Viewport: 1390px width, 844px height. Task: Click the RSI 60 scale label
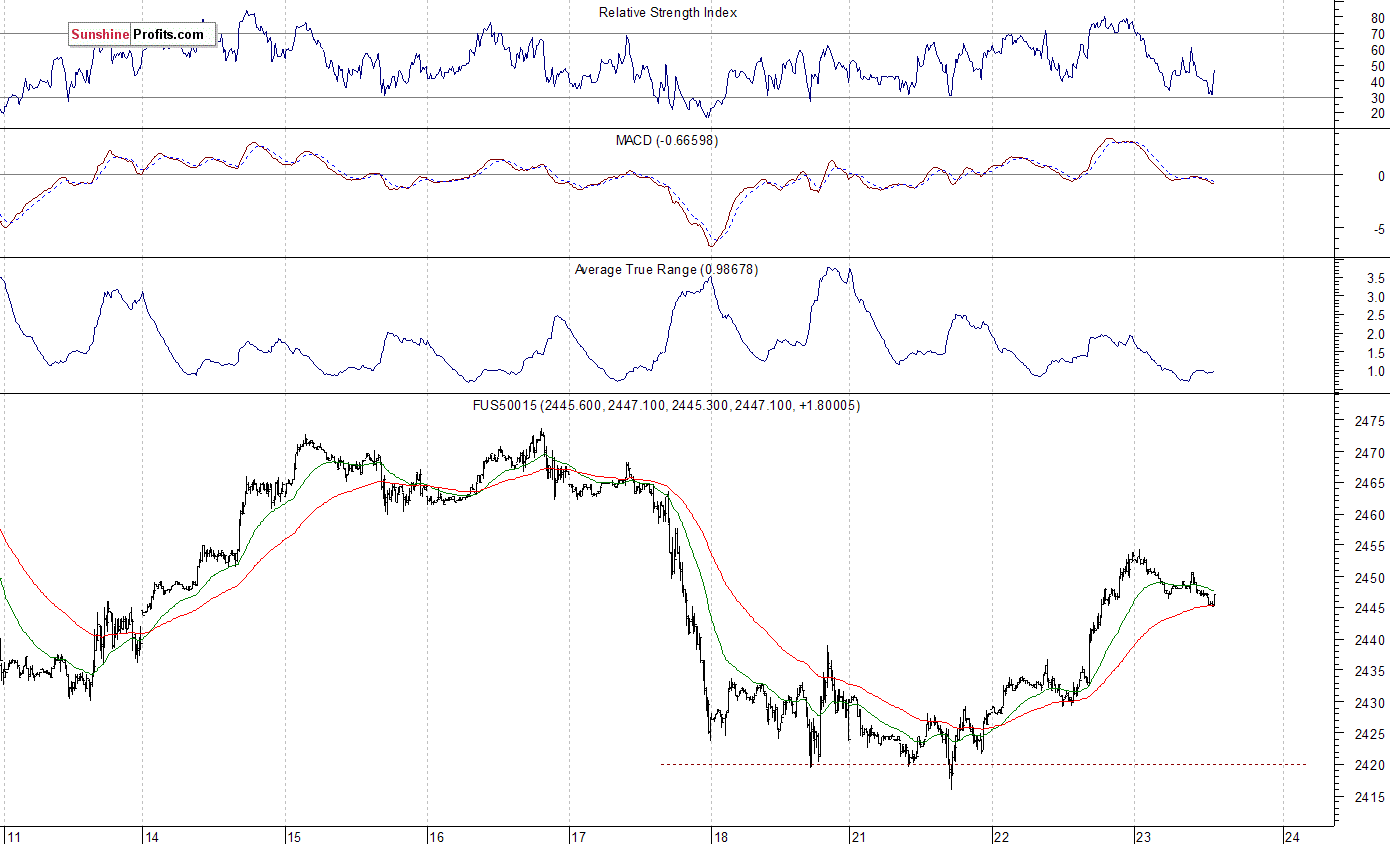tap(1378, 50)
